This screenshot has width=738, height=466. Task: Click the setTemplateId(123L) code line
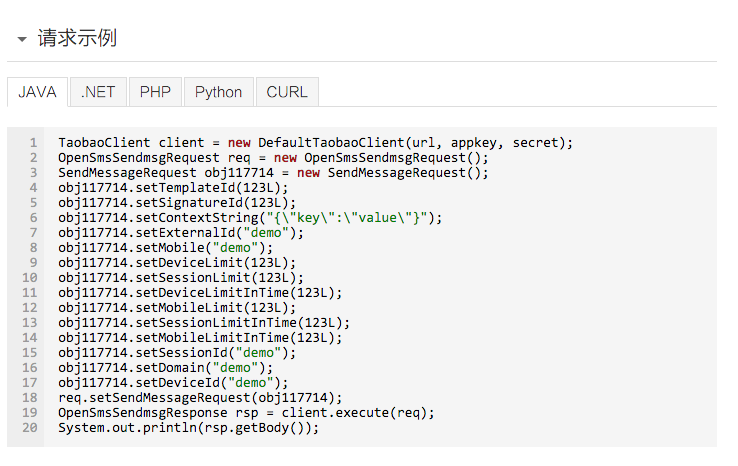tap(173, 188)
